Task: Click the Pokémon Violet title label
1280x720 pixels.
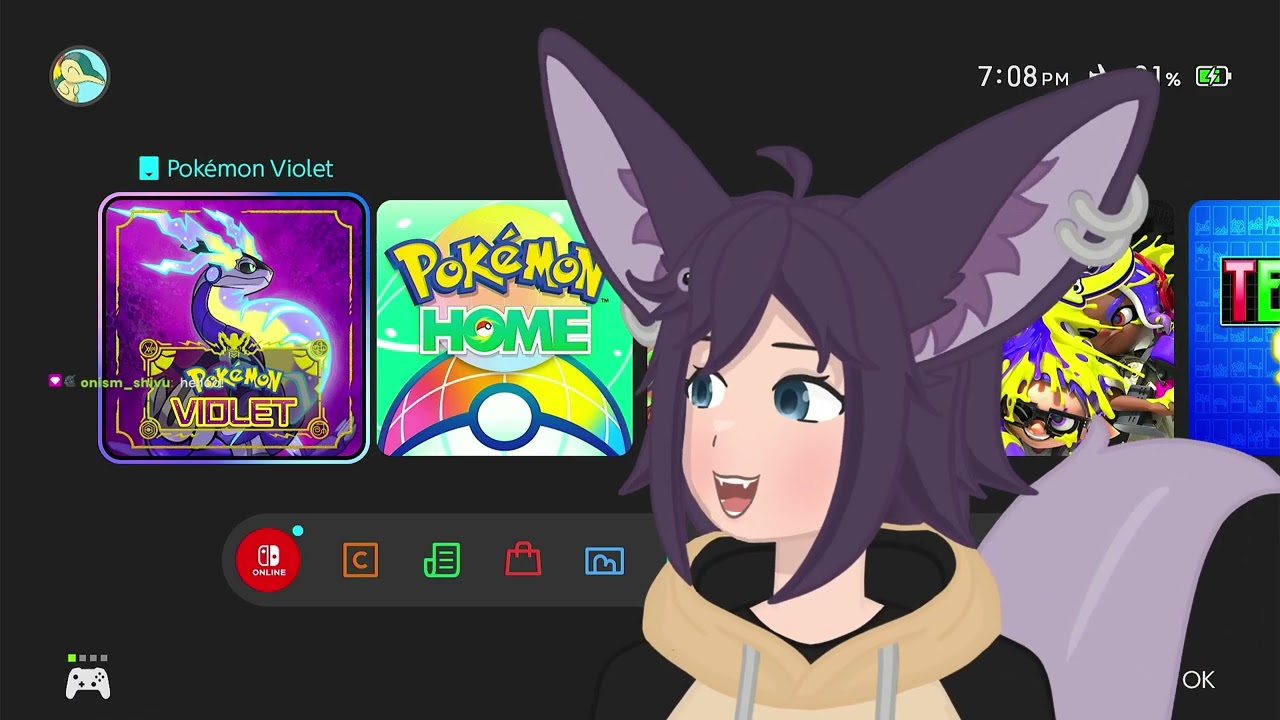Action: coord(250,168)
